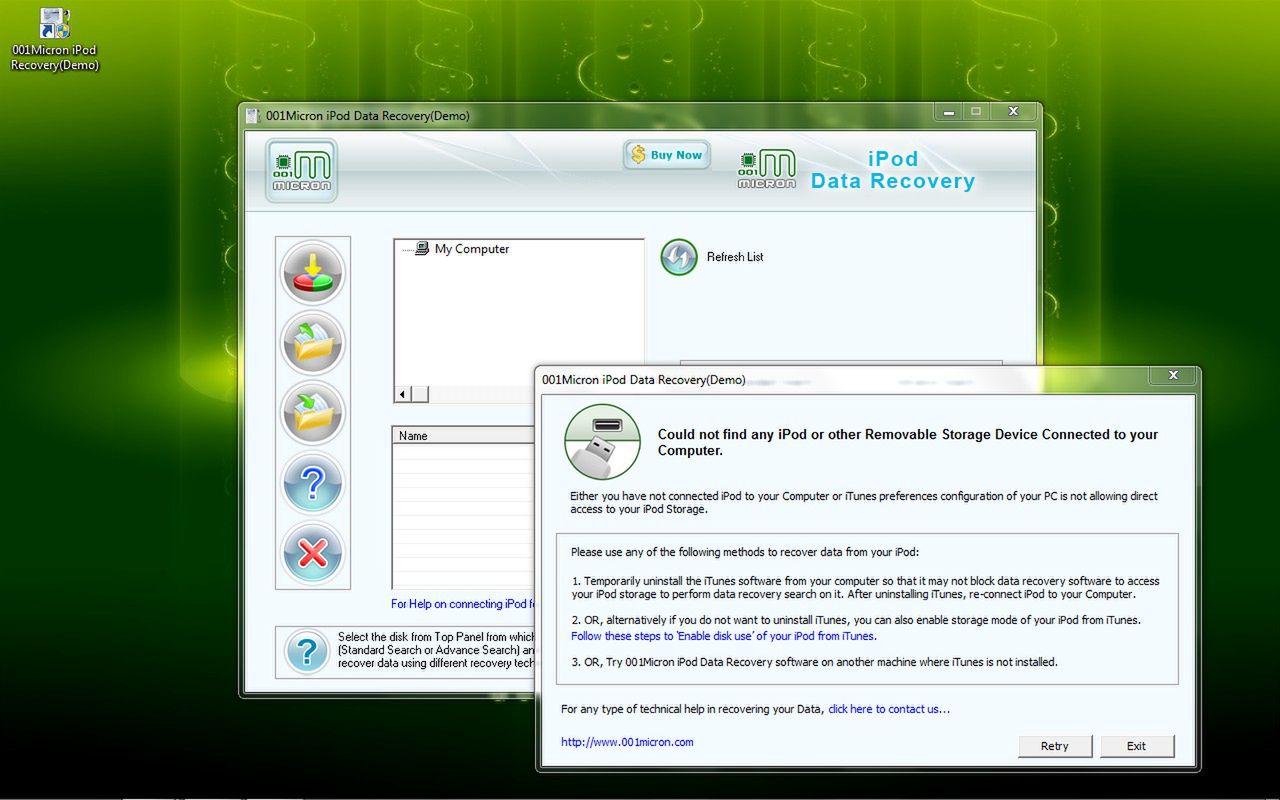
Task: Click the upper folder icon in sidebar
Action: point(313,343)
